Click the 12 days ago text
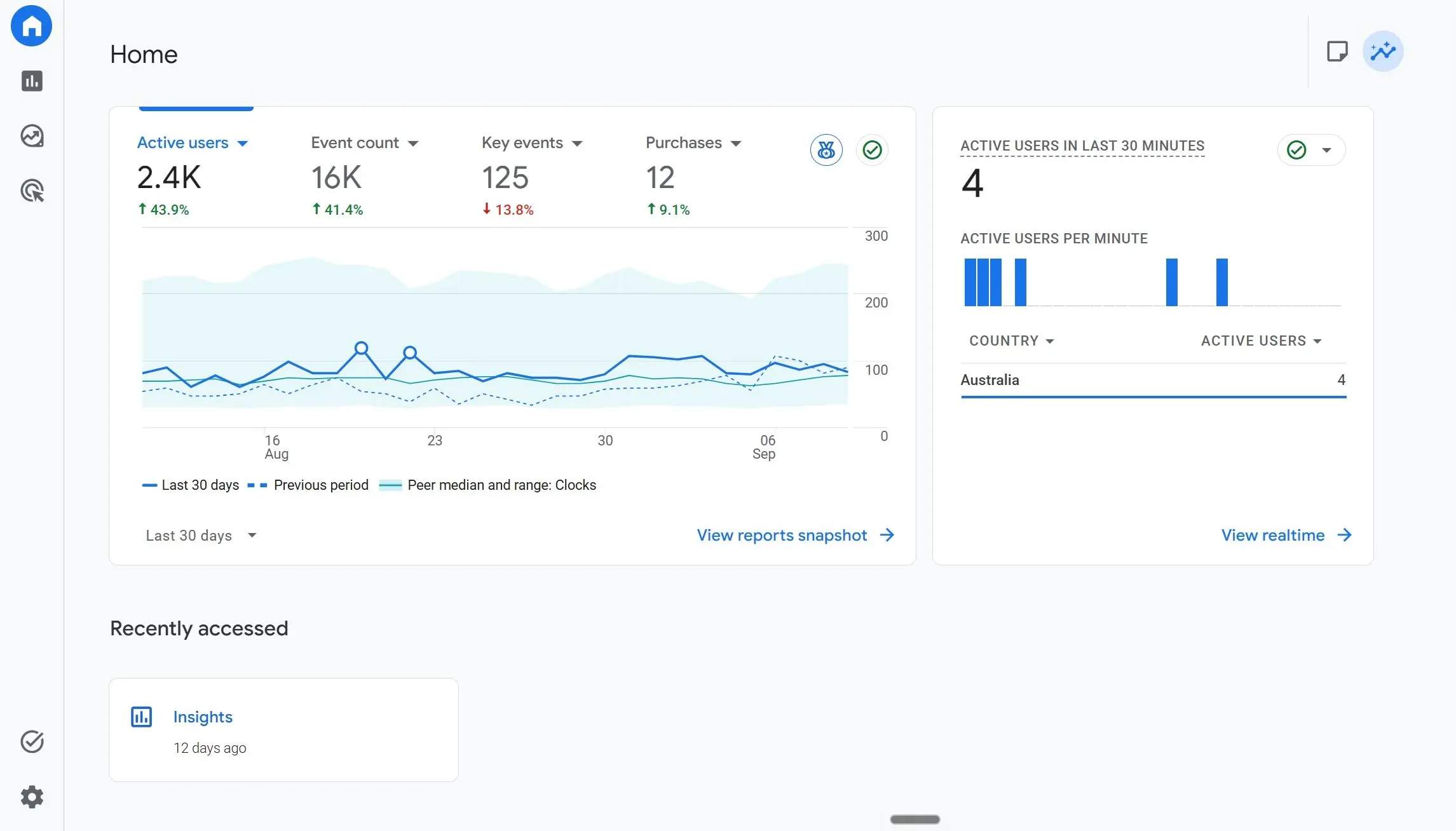Image resolution: width=1456 pixels, height=831 pixels. 210,748
